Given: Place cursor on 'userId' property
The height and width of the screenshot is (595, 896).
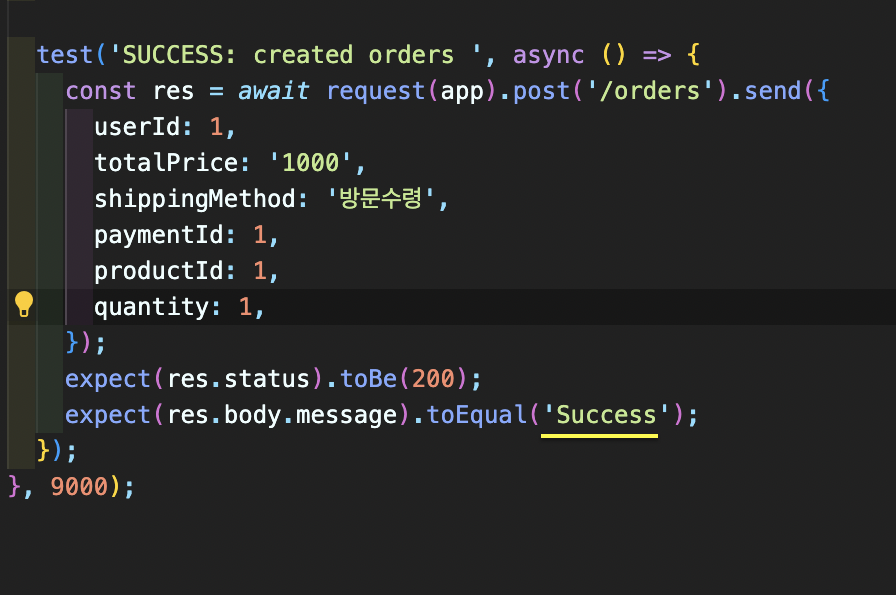Looking at the screenshot, I should pyautogui.click(x=137, y=127).
